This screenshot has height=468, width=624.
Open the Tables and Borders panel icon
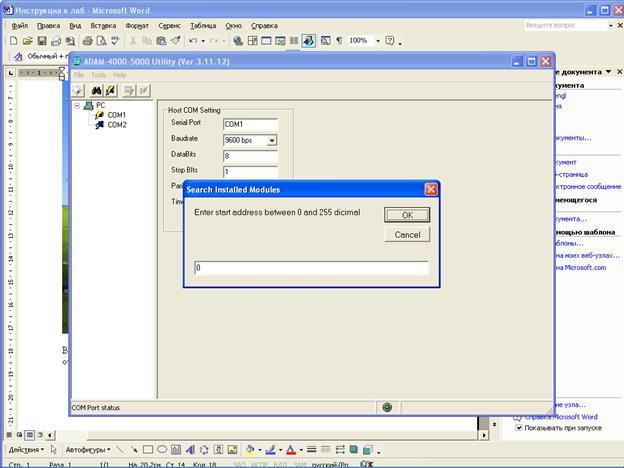(x=252, y=41)
